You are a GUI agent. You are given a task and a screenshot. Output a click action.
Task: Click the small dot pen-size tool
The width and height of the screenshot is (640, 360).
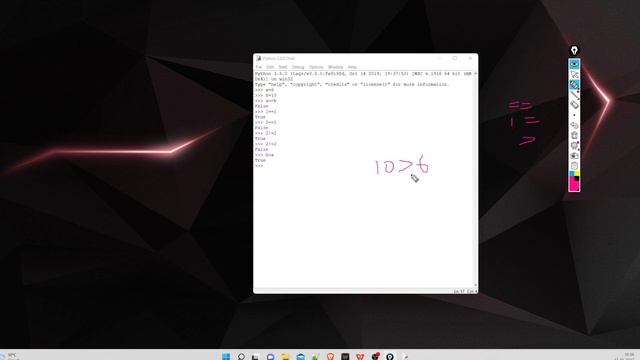point(574,115)
